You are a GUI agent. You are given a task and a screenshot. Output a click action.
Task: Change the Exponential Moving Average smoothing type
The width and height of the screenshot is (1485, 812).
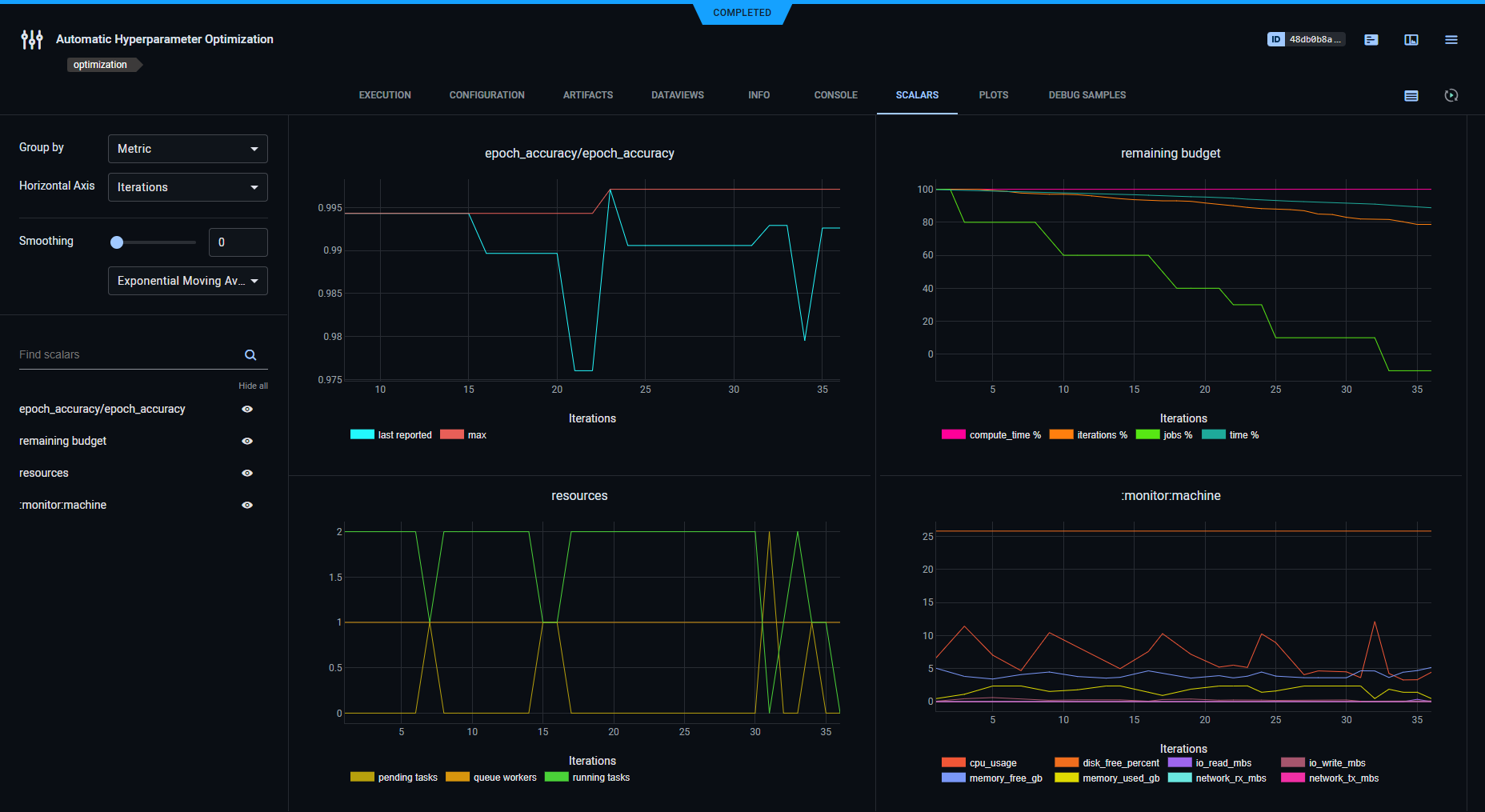point(187,281)
